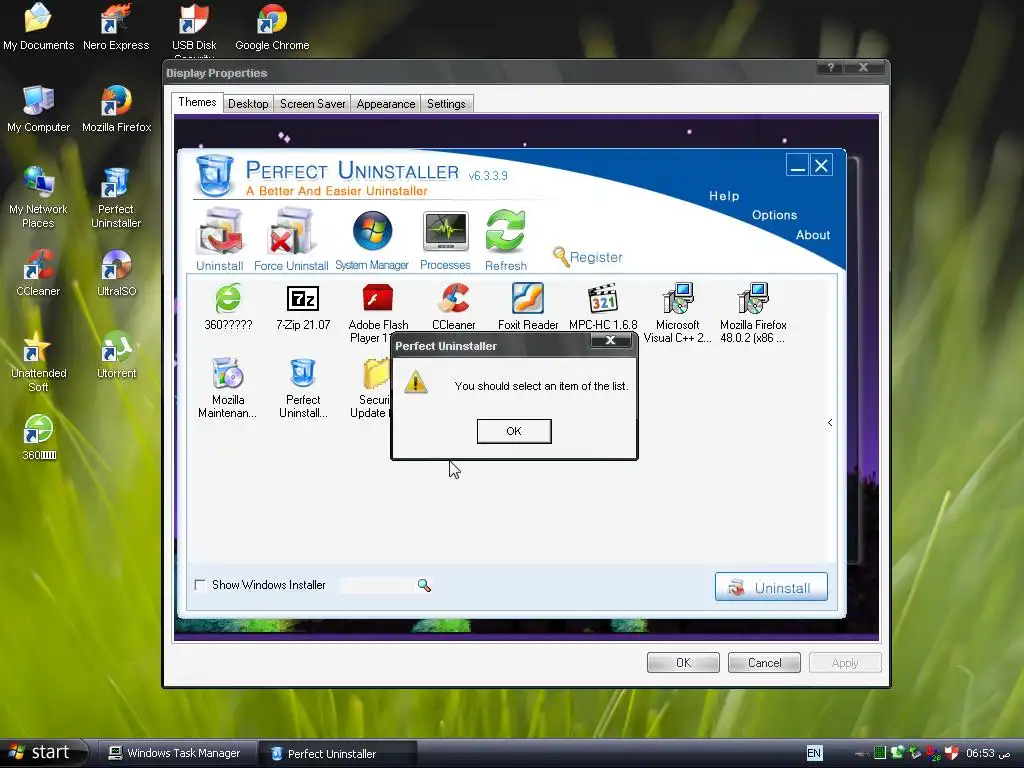Click the search magnifier icon
1024x768 pixels.
[424, 585]
